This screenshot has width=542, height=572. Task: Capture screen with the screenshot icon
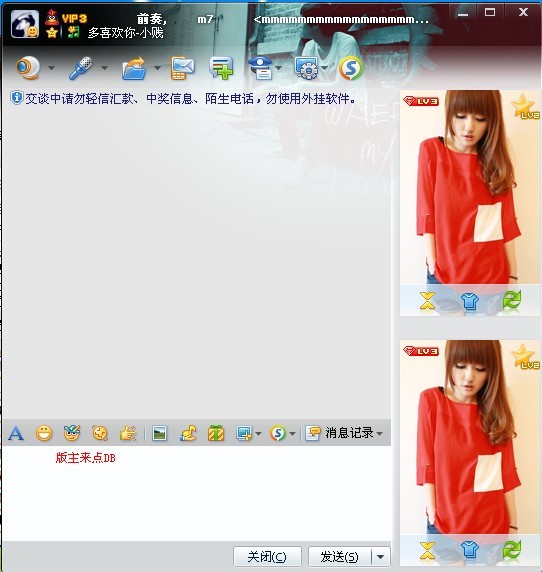pyautogui.click(x=244, y=433)
